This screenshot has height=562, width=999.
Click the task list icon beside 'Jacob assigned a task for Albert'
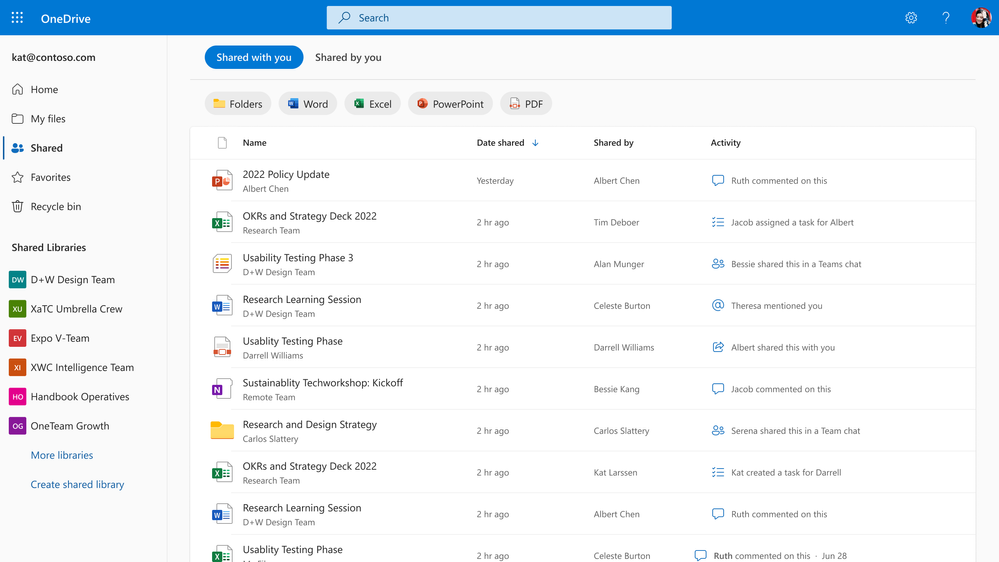click(x=717, y=222)
